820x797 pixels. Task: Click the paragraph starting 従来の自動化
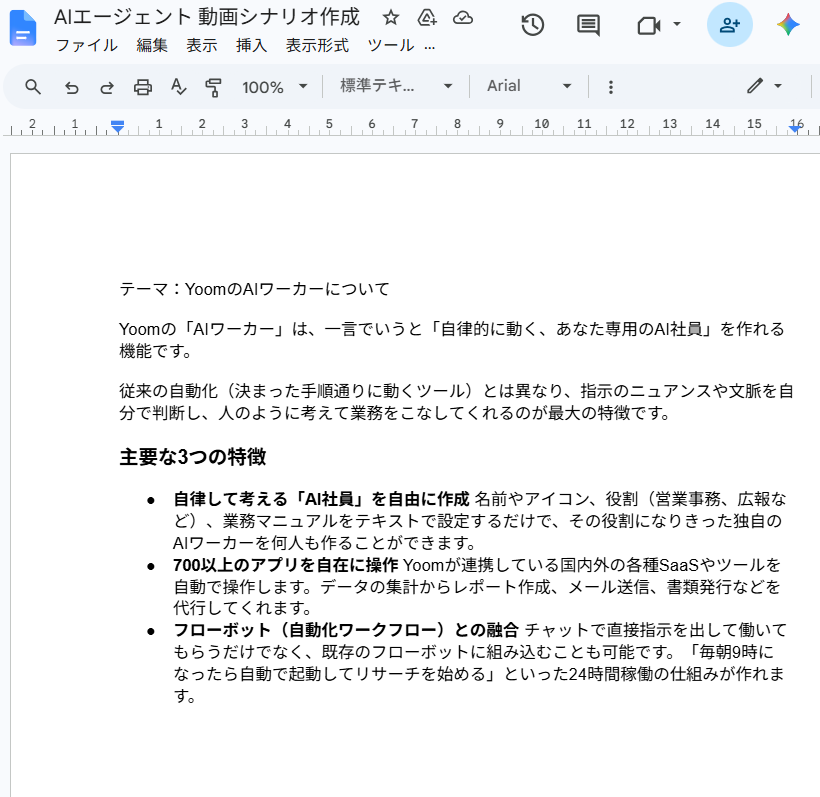(x=456, y=402)
